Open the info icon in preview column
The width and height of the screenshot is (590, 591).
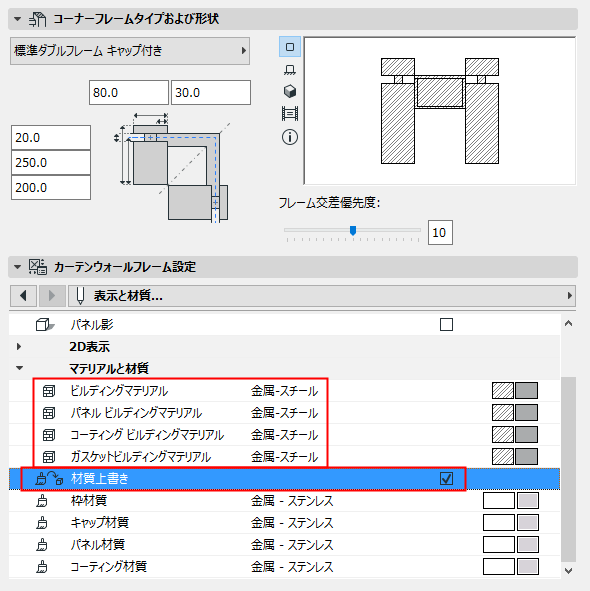290,137
